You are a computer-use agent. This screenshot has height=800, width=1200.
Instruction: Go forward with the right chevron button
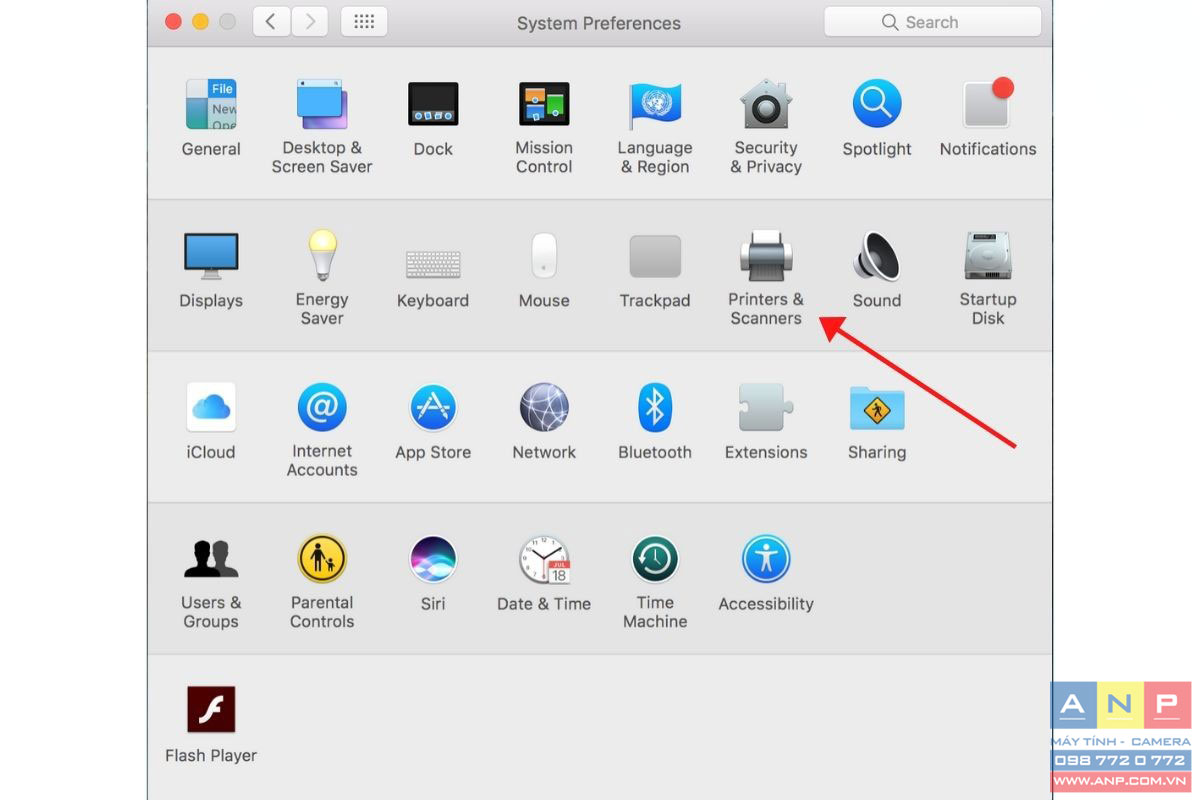click(310, 21)
